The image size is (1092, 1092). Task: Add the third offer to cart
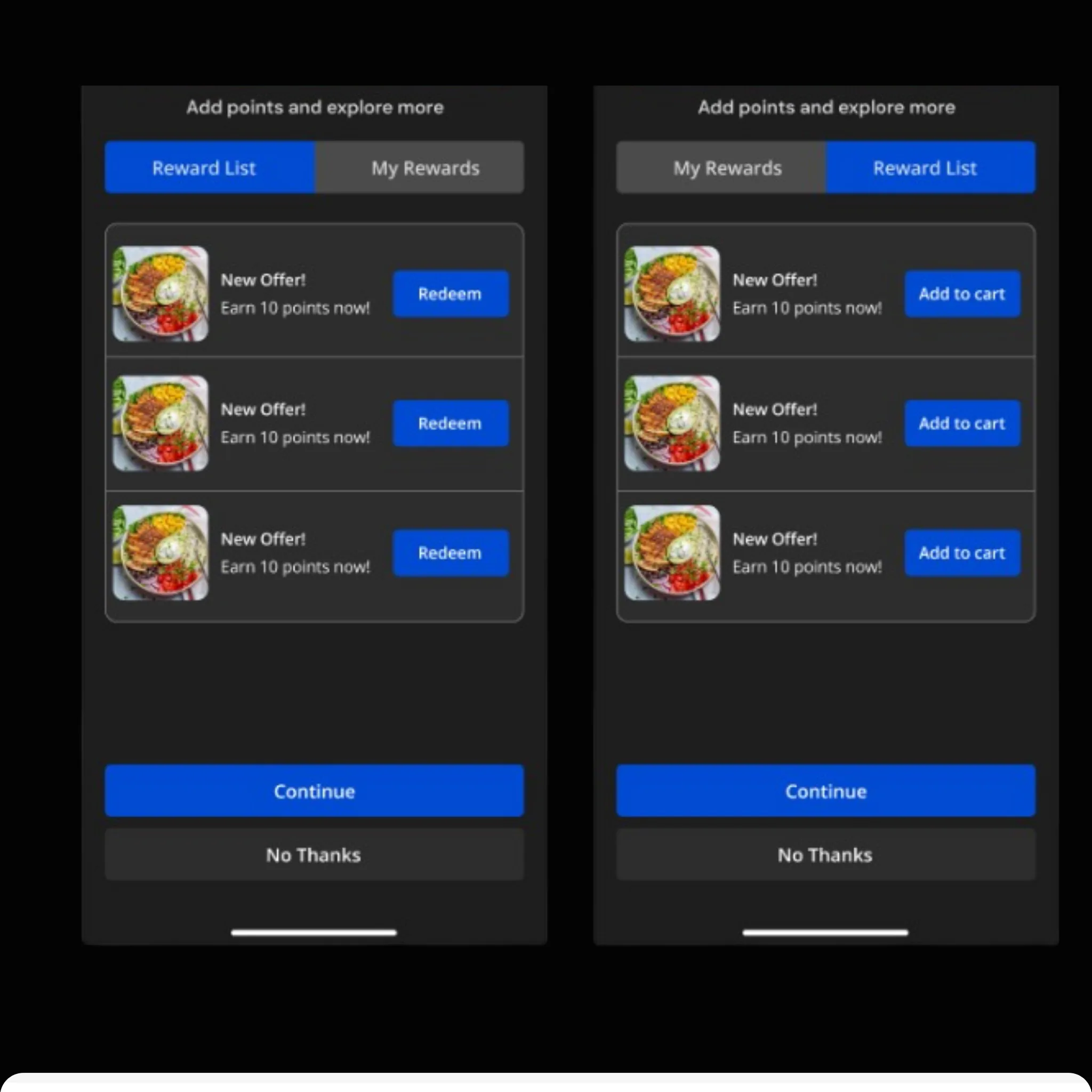click(962, 553)
